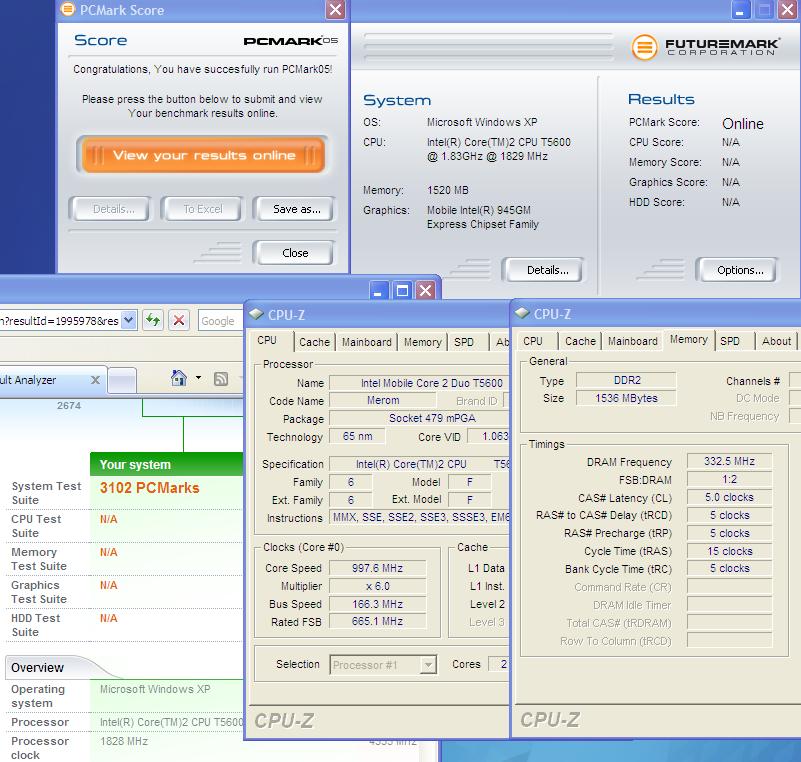Click Overview section tab in browser page

tap(38, 668)
